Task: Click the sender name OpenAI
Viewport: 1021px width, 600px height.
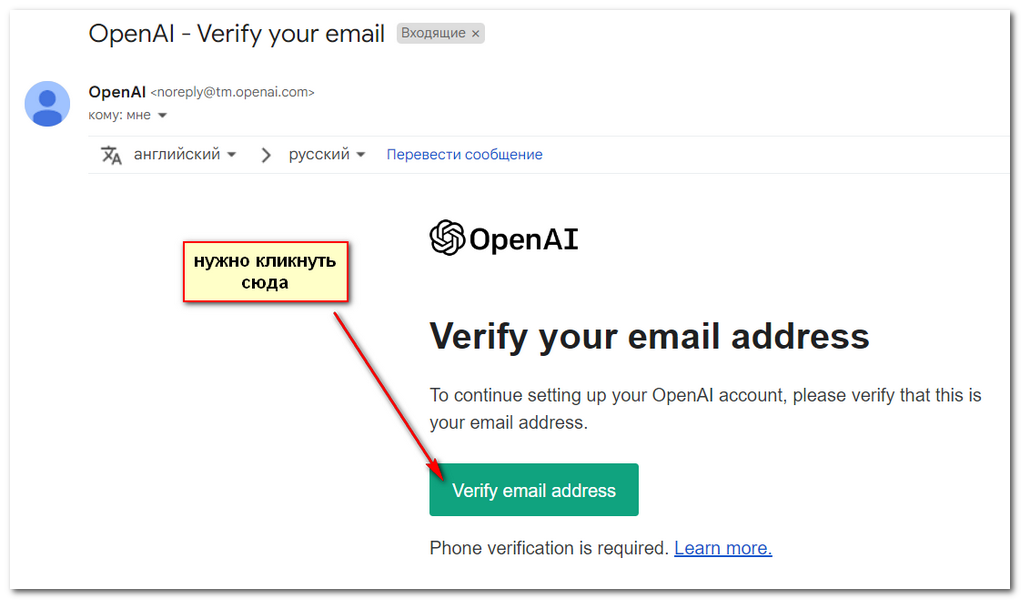Action: click(117, 92)
